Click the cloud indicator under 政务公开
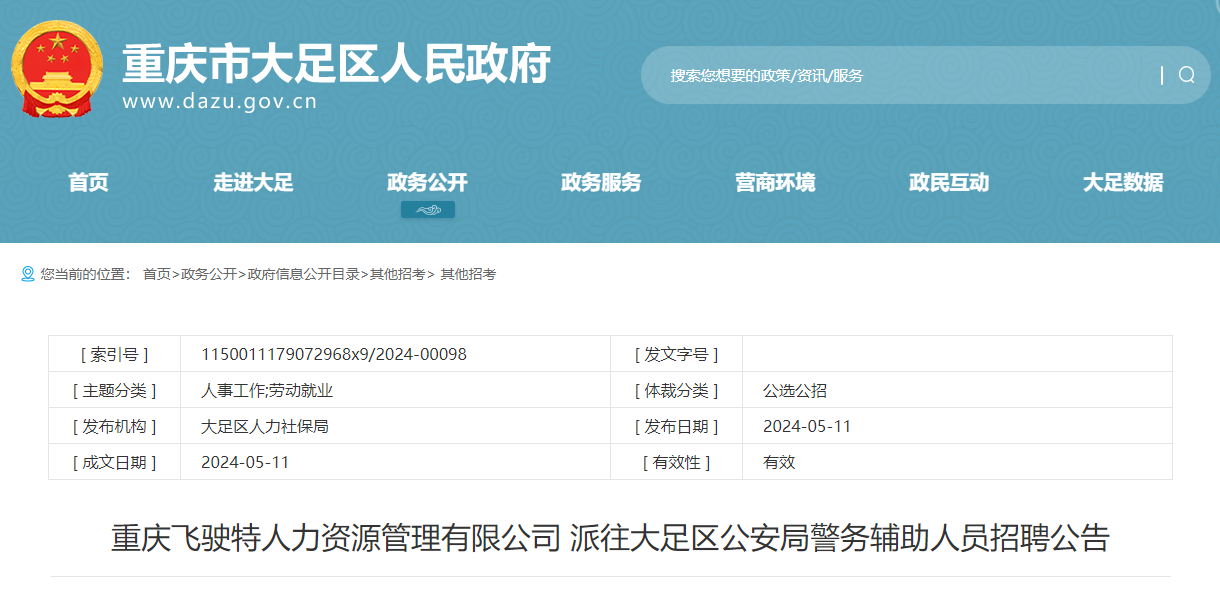This screenshot has width=1220, height=614. [x=428, y=210]
